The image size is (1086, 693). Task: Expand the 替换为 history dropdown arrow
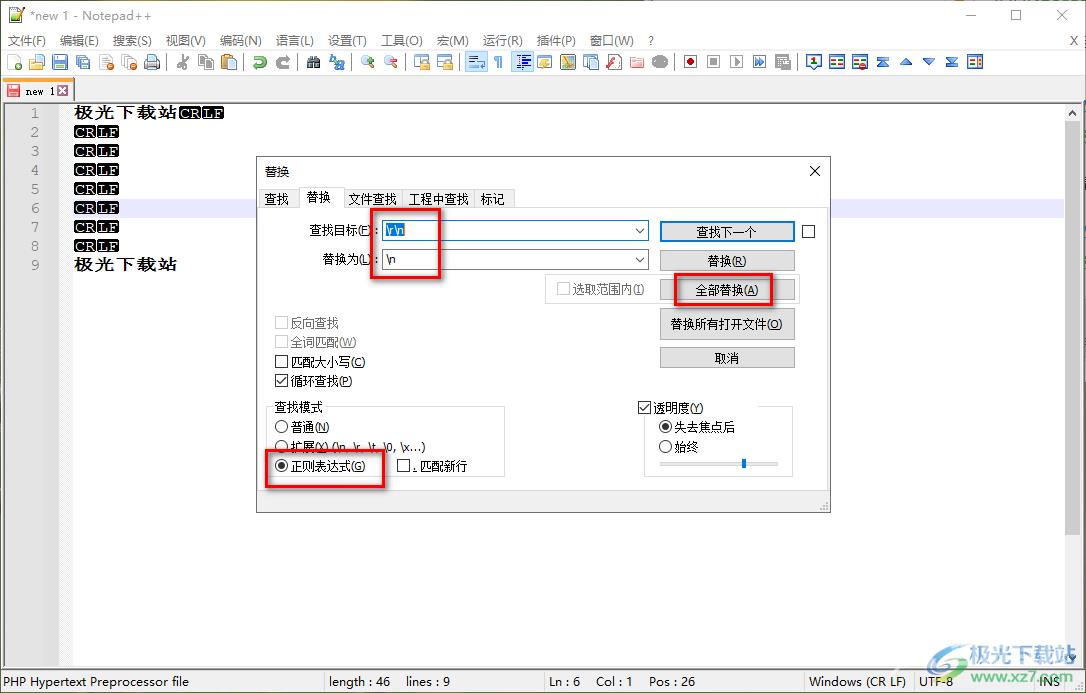click(640, 260)
